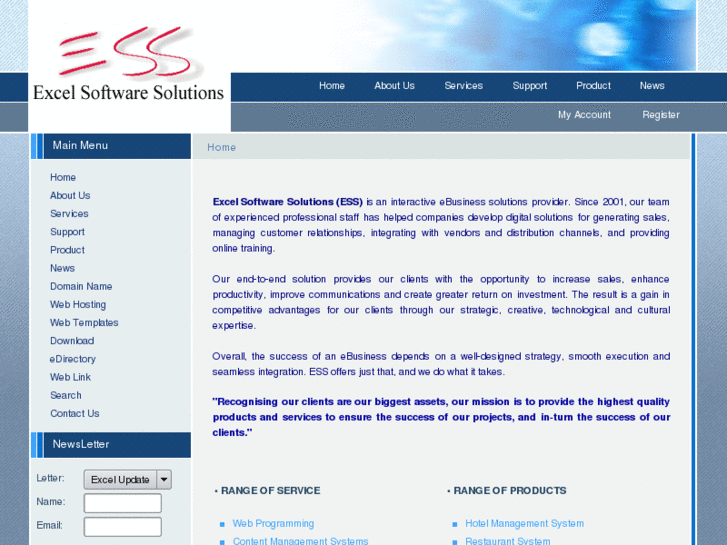Select News in the Main Menu sidebar
This screenshot has width=727, height=545.
point(62,268)
